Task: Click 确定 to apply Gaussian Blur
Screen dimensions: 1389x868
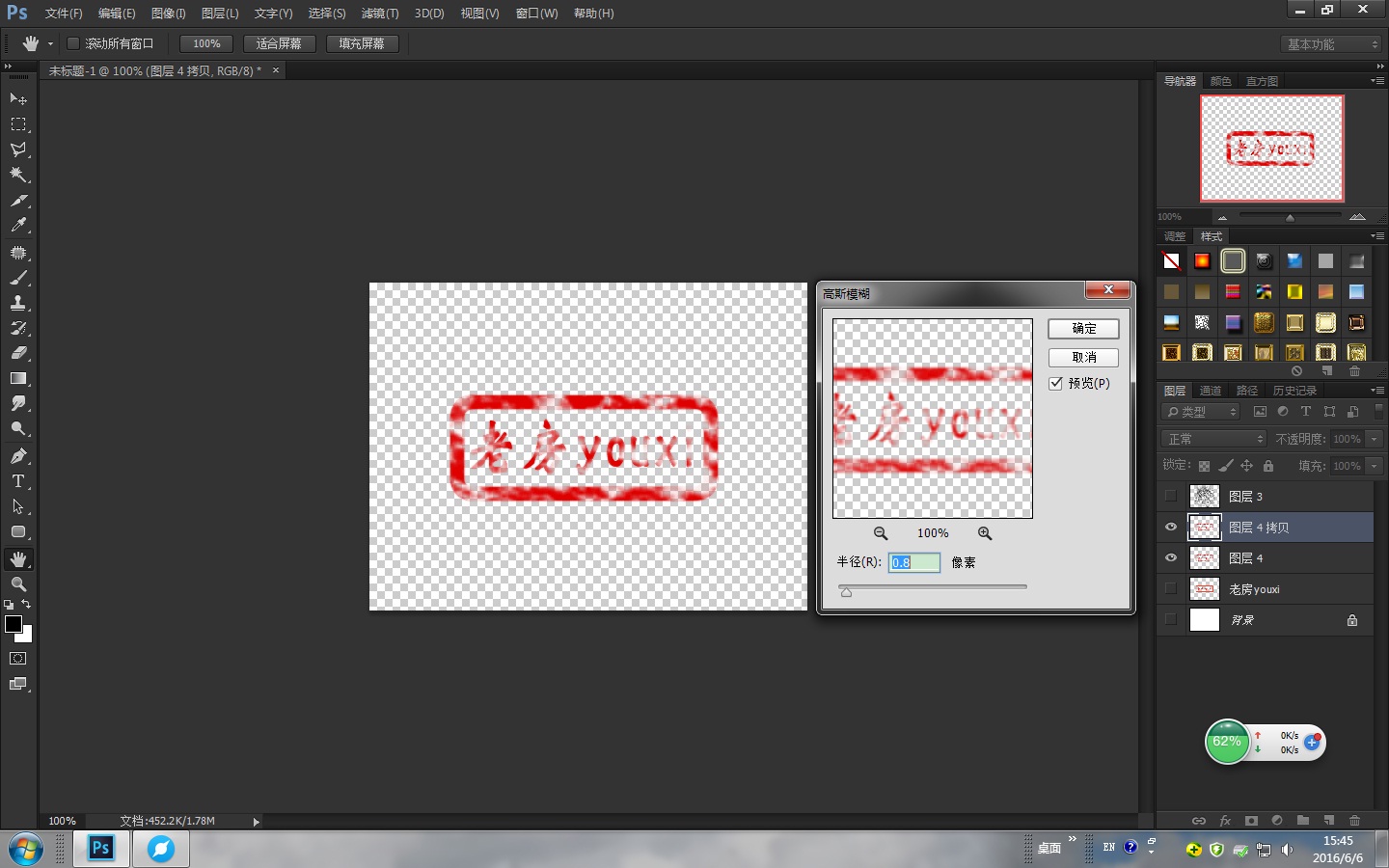Action: click(x=1083, y=329)
